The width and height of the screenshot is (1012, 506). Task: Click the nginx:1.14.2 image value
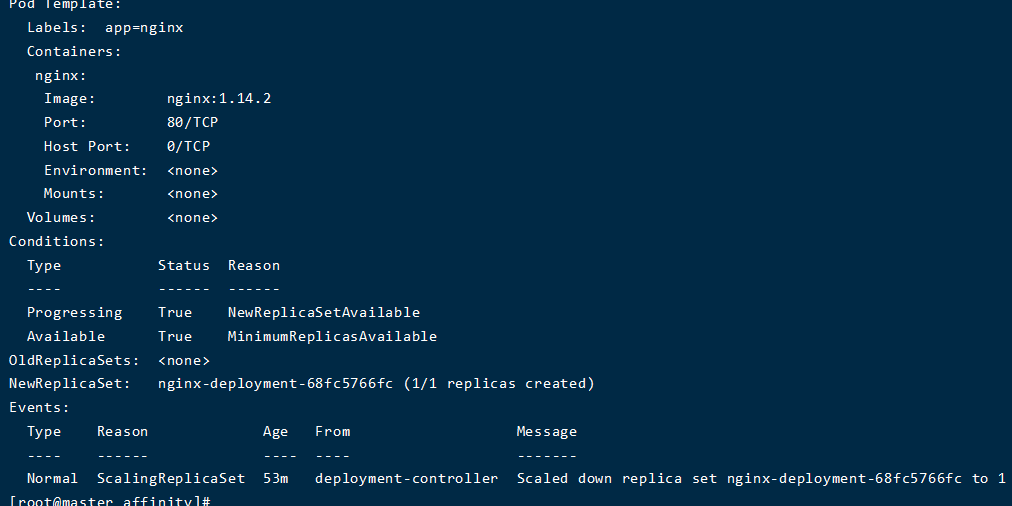[219, 98]
